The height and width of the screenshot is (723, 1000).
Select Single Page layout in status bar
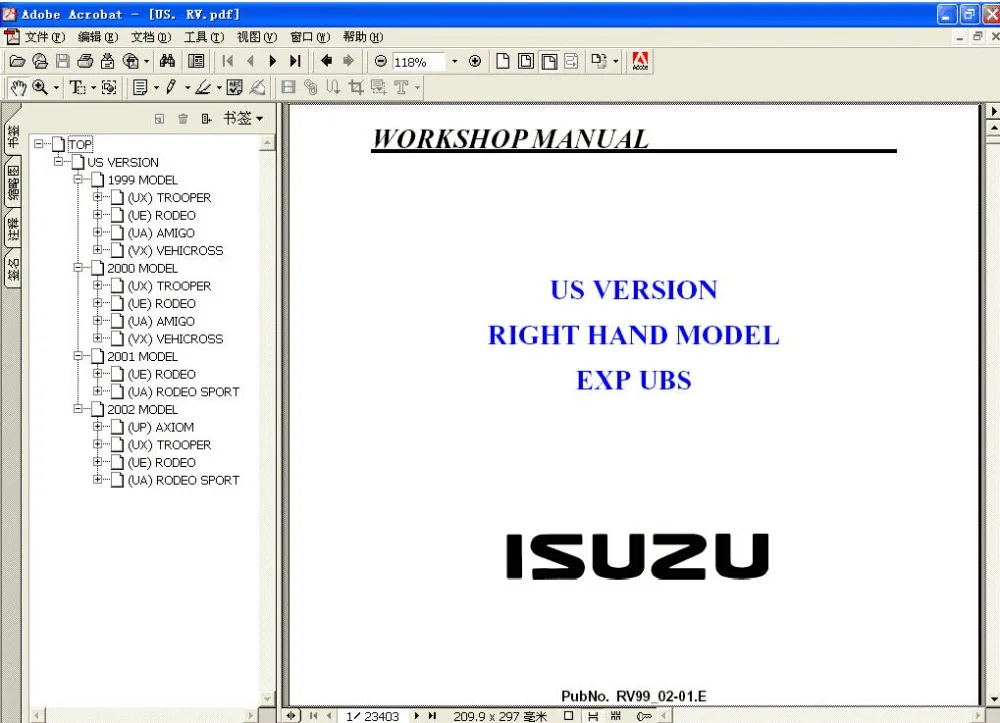[568, 716]
